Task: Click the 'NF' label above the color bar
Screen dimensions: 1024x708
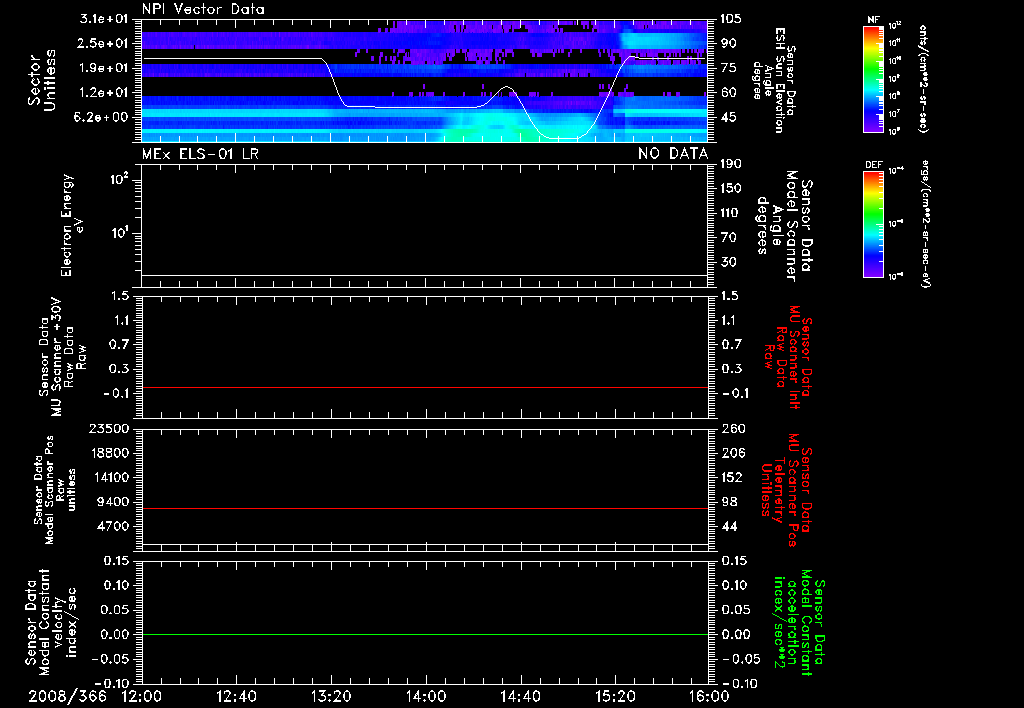Action: (873, 20)
